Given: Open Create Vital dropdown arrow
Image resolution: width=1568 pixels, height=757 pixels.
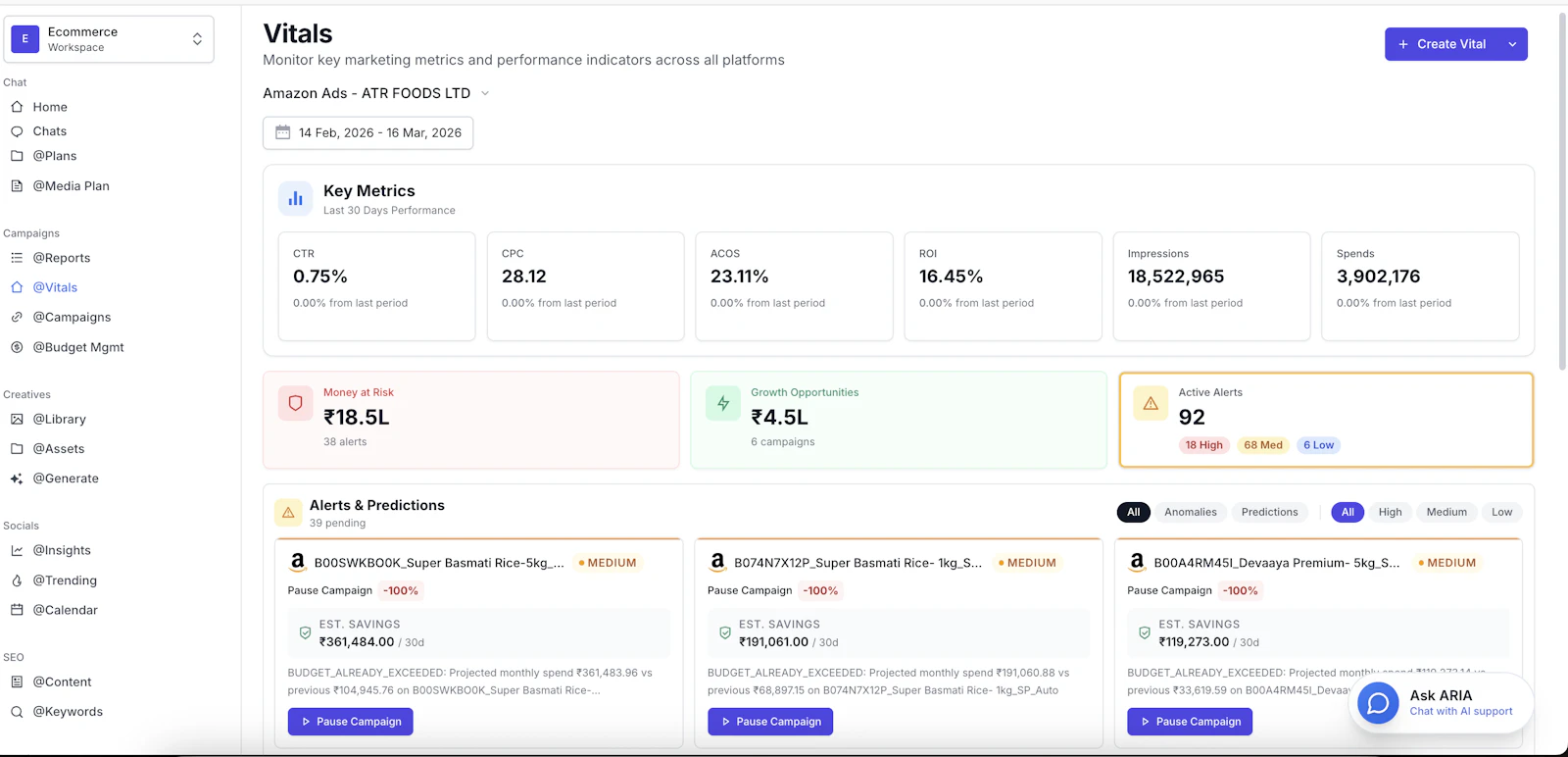Looking at the screenshot, I should click(1512, 44).
